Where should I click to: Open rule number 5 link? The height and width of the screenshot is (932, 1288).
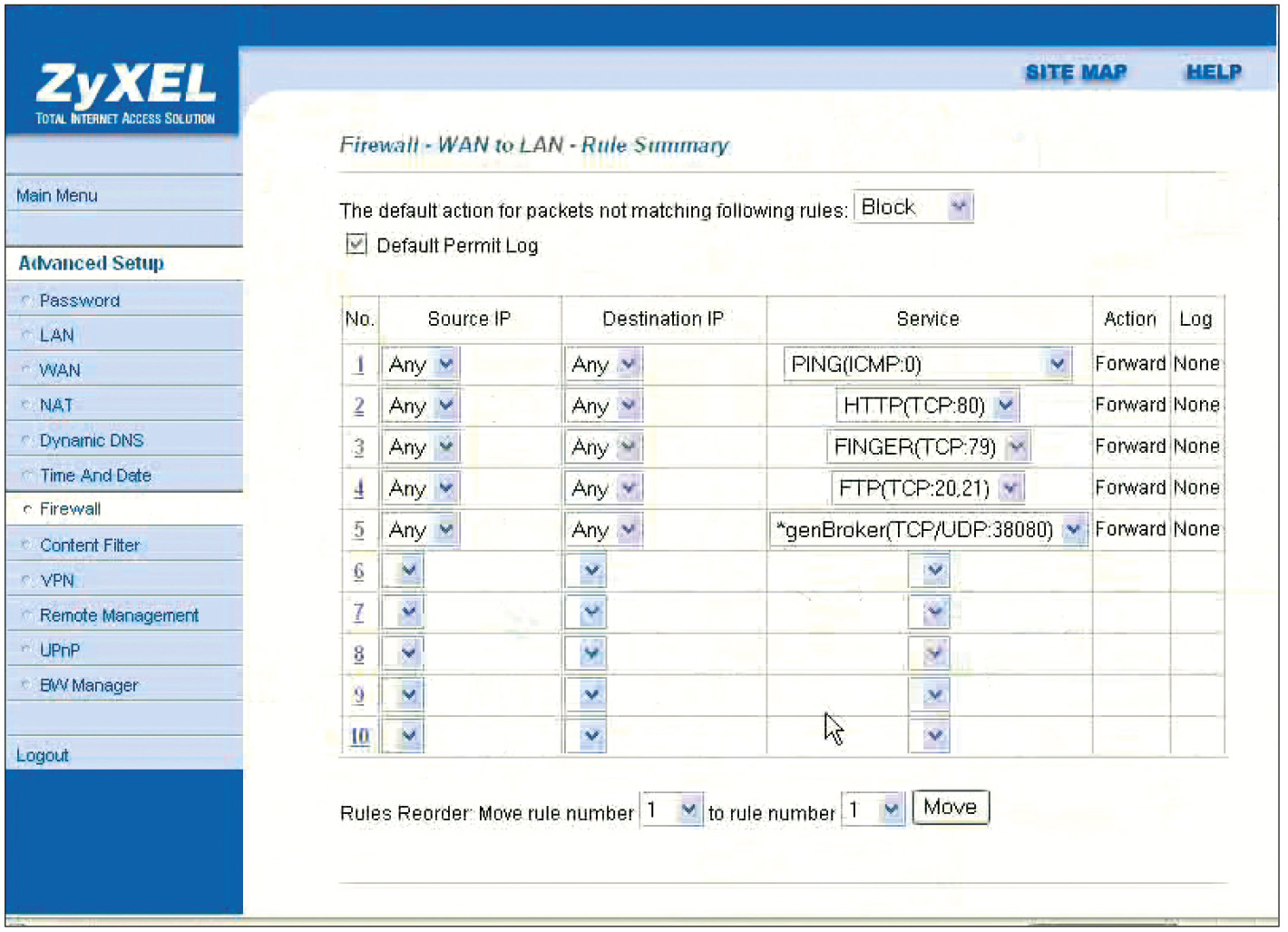tap(359, 529)
